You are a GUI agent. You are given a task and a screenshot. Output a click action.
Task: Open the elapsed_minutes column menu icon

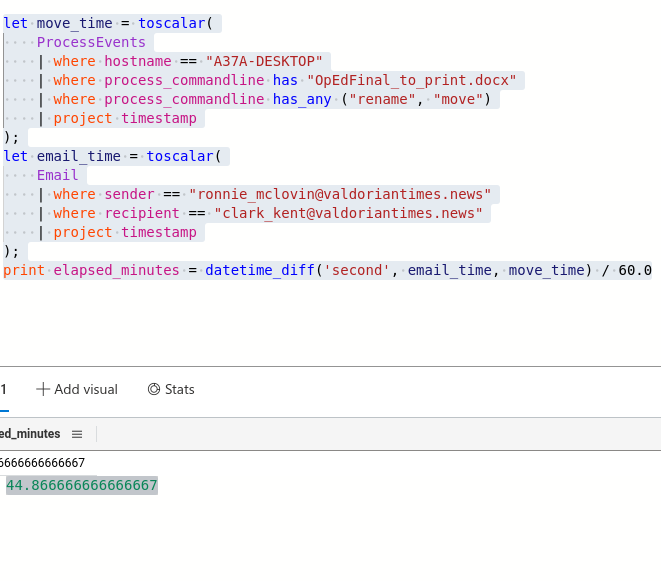[77, 434]
